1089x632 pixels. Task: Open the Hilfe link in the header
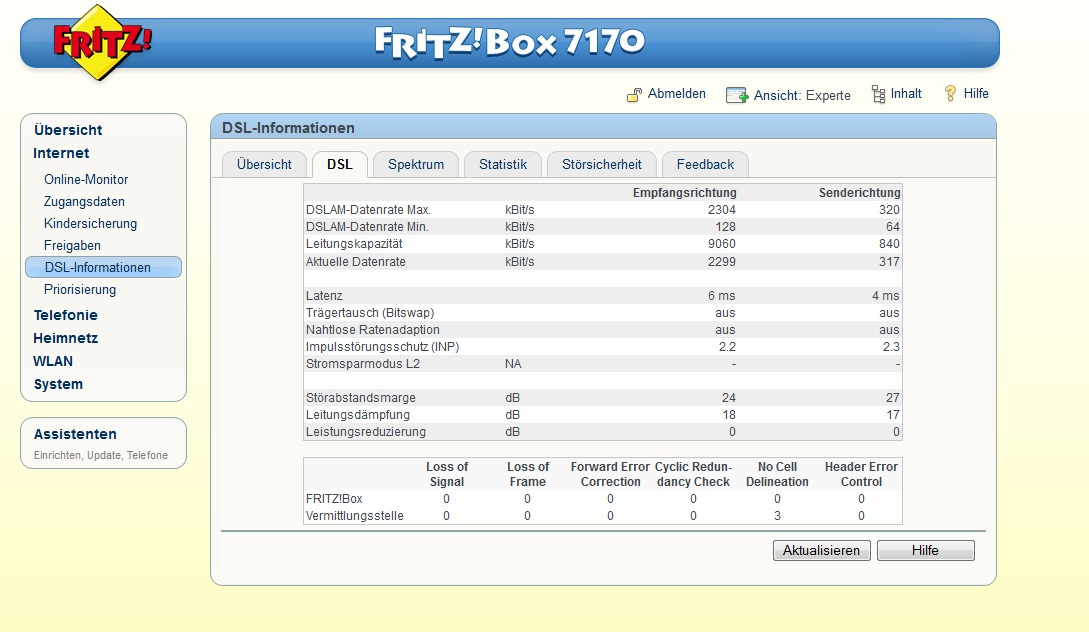click(976, 94)
